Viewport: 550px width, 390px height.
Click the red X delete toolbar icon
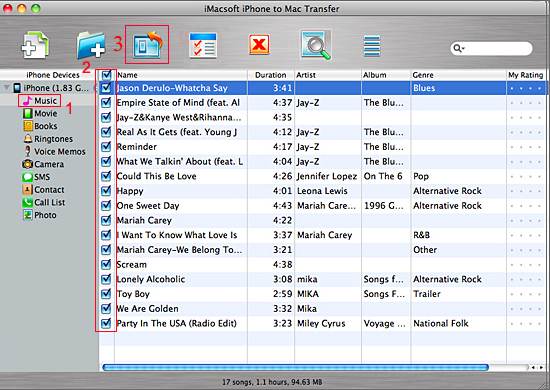[x=259, y=45]
